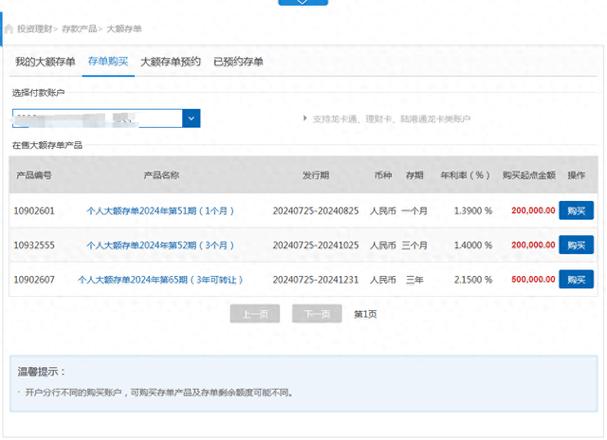Expand the payment account dropdown arrow

point(191,118)
